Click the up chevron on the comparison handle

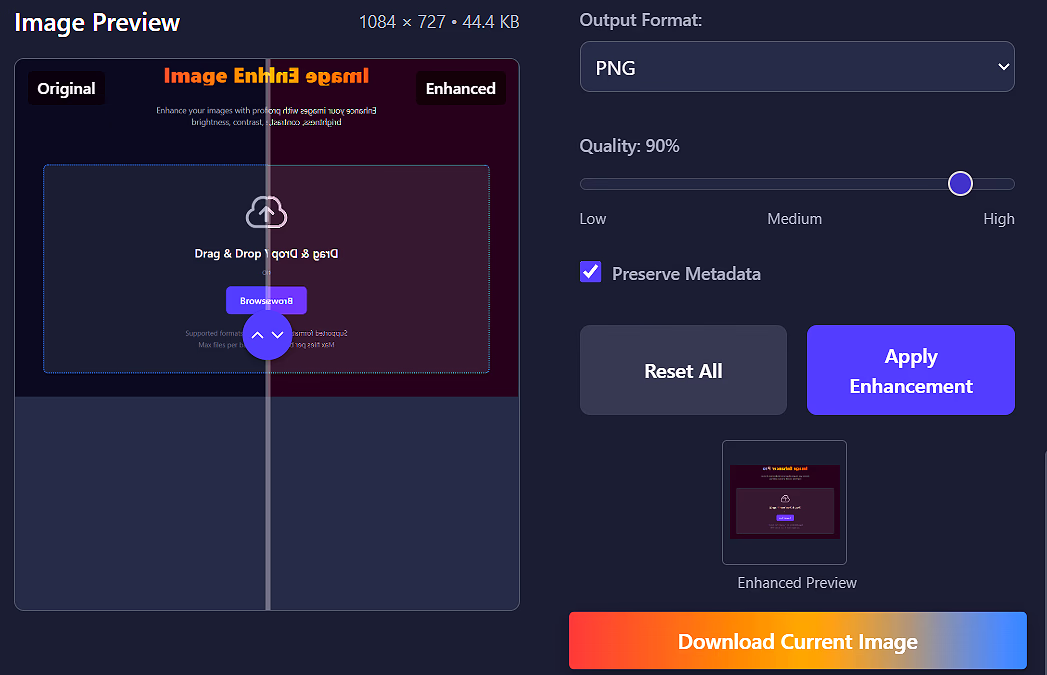pyautogui.click(x=257, y=335)
